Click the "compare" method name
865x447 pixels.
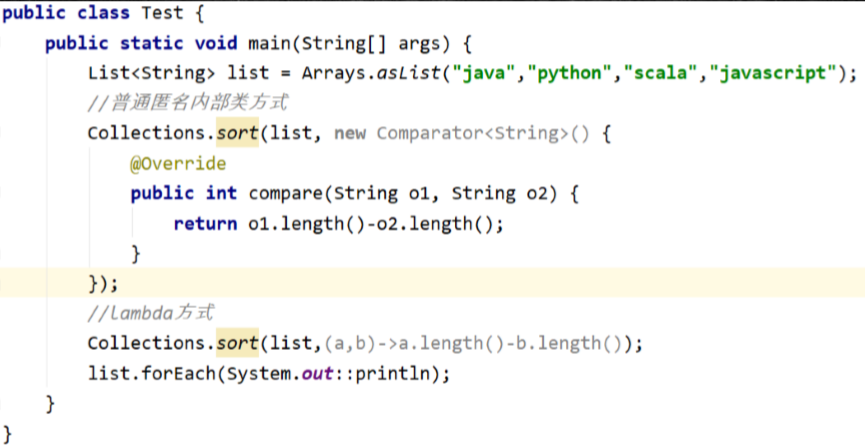coord(286,194)
